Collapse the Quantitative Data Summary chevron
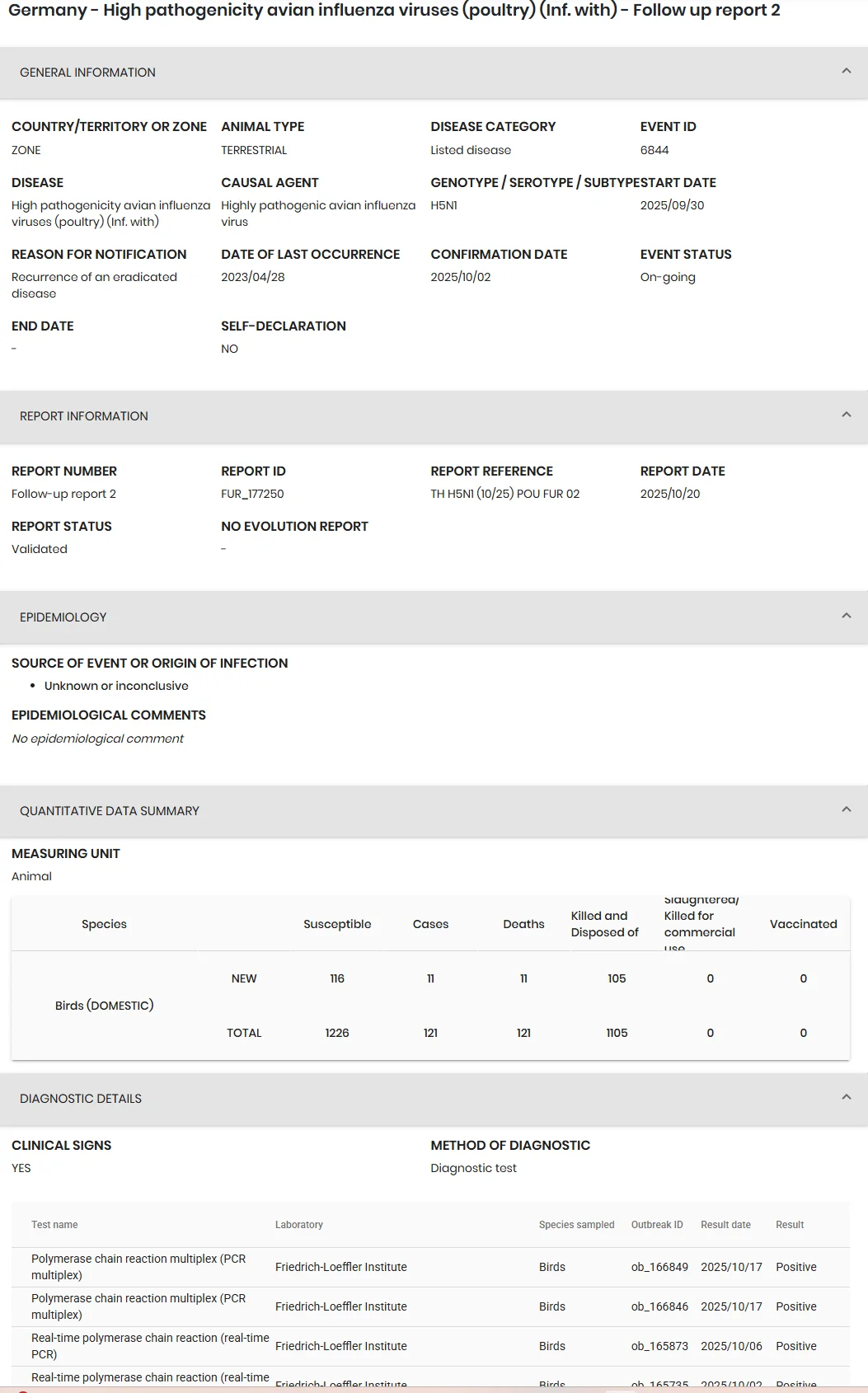Image resolution: width=868 pixels, height=1393 pixels. [846, 810]
